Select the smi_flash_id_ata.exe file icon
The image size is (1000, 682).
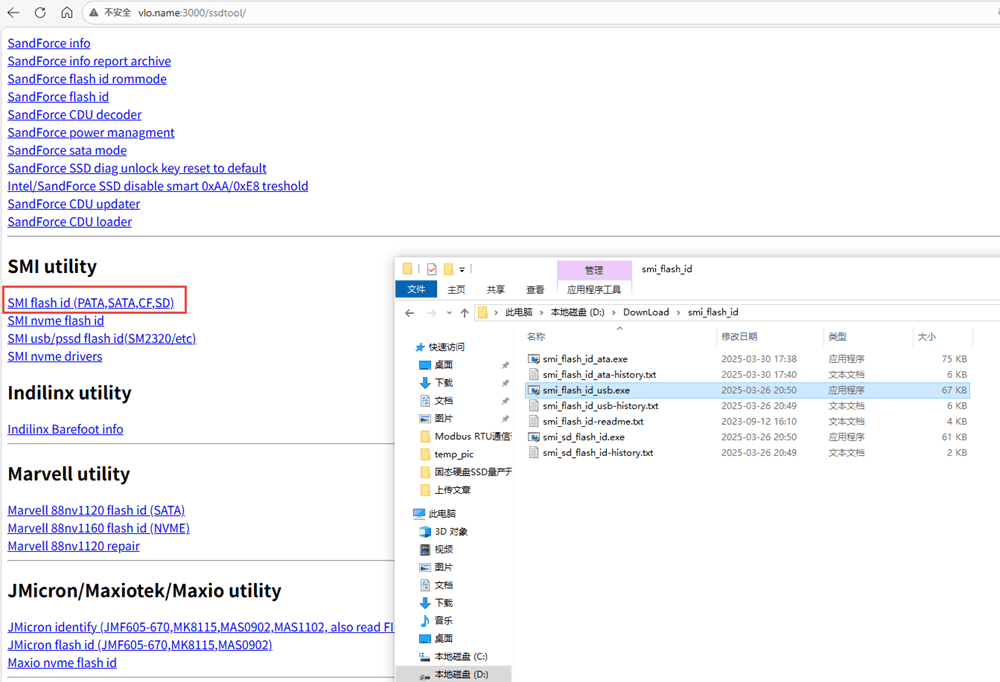tap(534, 359)
